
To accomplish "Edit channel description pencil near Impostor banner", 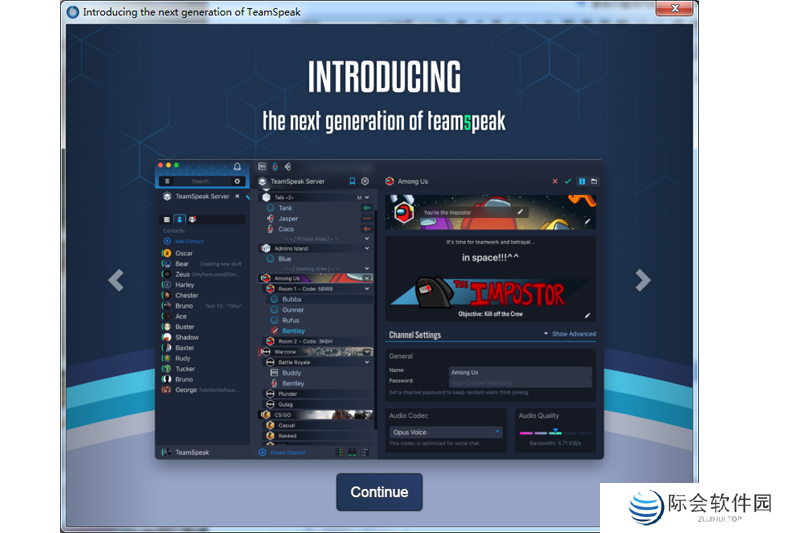I will click(x=588, y=315).
